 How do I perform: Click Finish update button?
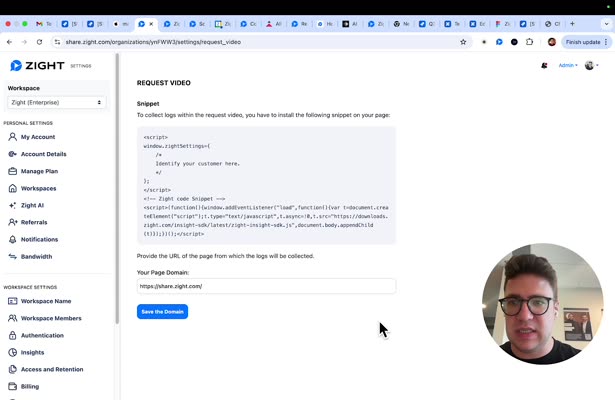[586, 42]
